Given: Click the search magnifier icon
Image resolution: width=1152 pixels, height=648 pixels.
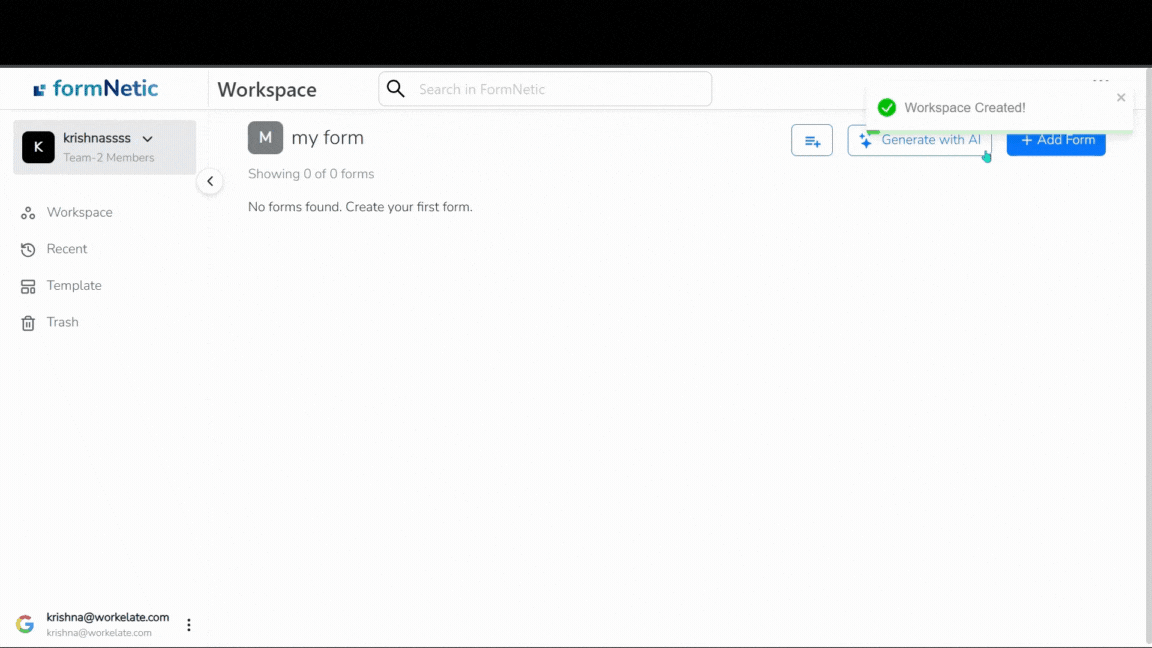Looking at the screenshot, I should point(396,89).
